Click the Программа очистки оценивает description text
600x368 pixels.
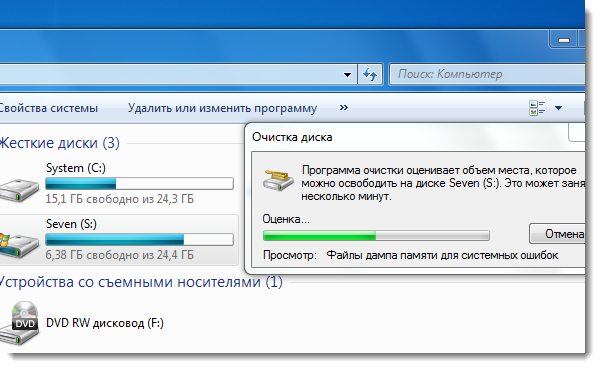pyautogui.click(x=443, y=183)
